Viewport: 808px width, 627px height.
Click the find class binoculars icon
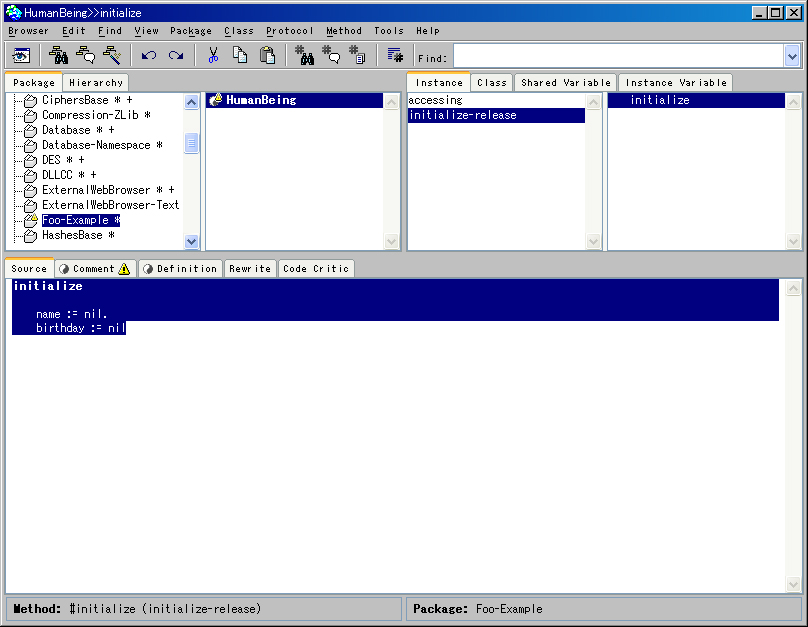point(59,56)
